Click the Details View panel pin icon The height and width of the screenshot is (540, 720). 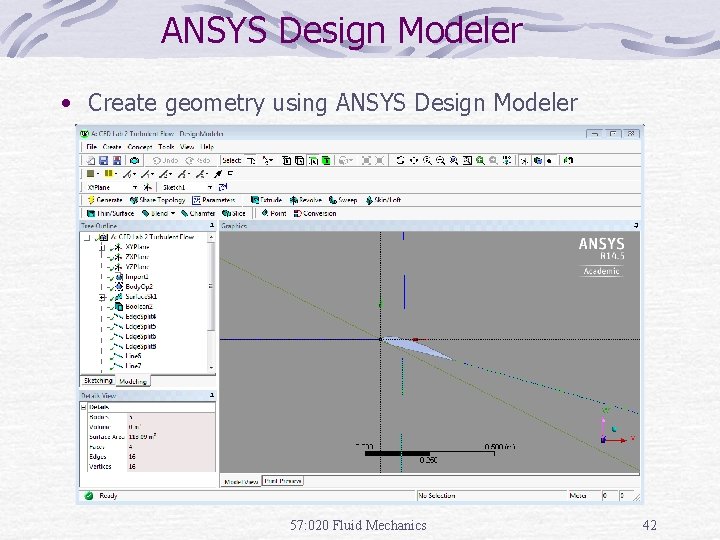(x=212, y=395)
